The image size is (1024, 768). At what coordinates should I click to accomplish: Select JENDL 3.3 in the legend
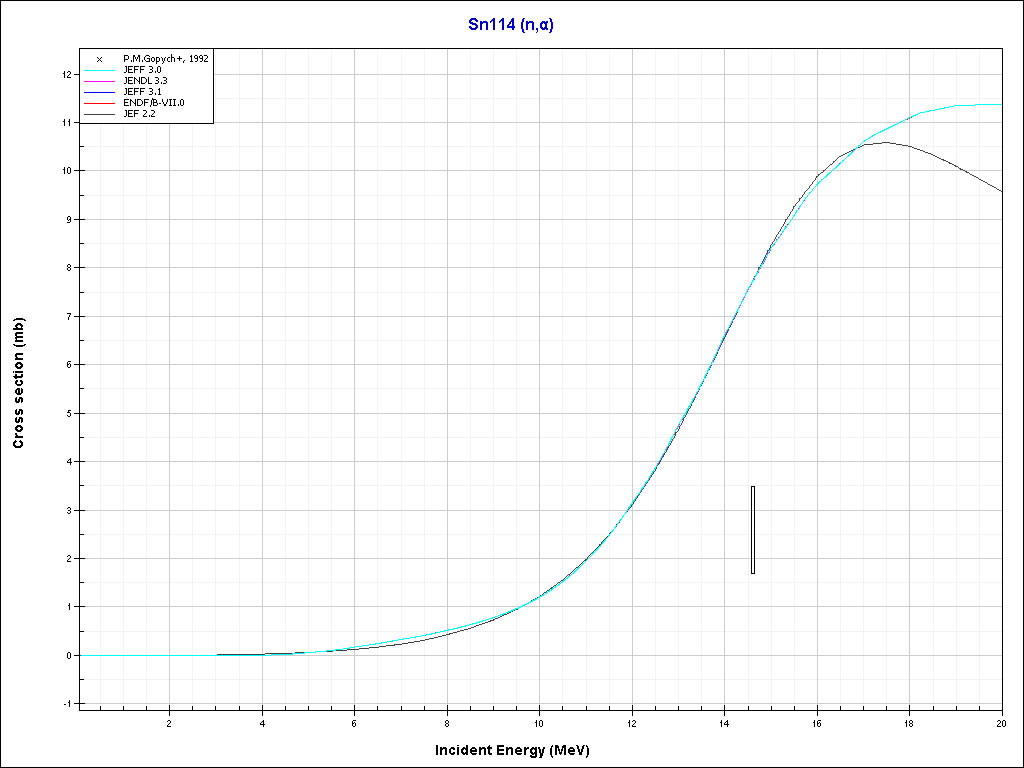tap(146, 81)
